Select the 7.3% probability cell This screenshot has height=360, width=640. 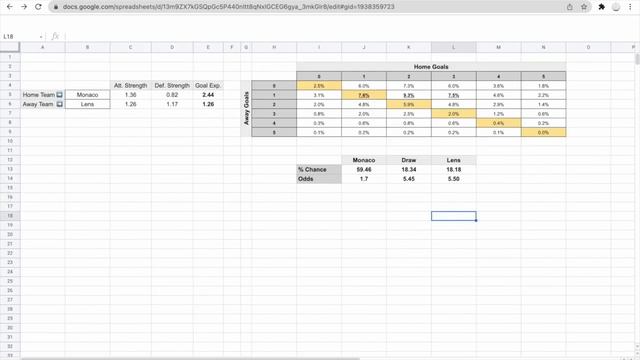[x=409, y=86]
